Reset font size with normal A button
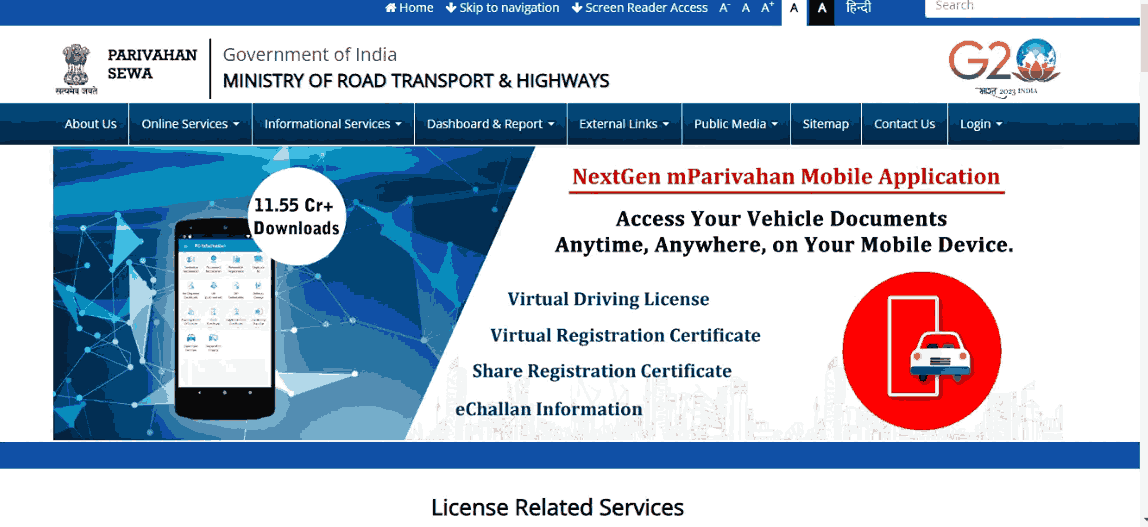1148x527 pixels. [746, 8]
